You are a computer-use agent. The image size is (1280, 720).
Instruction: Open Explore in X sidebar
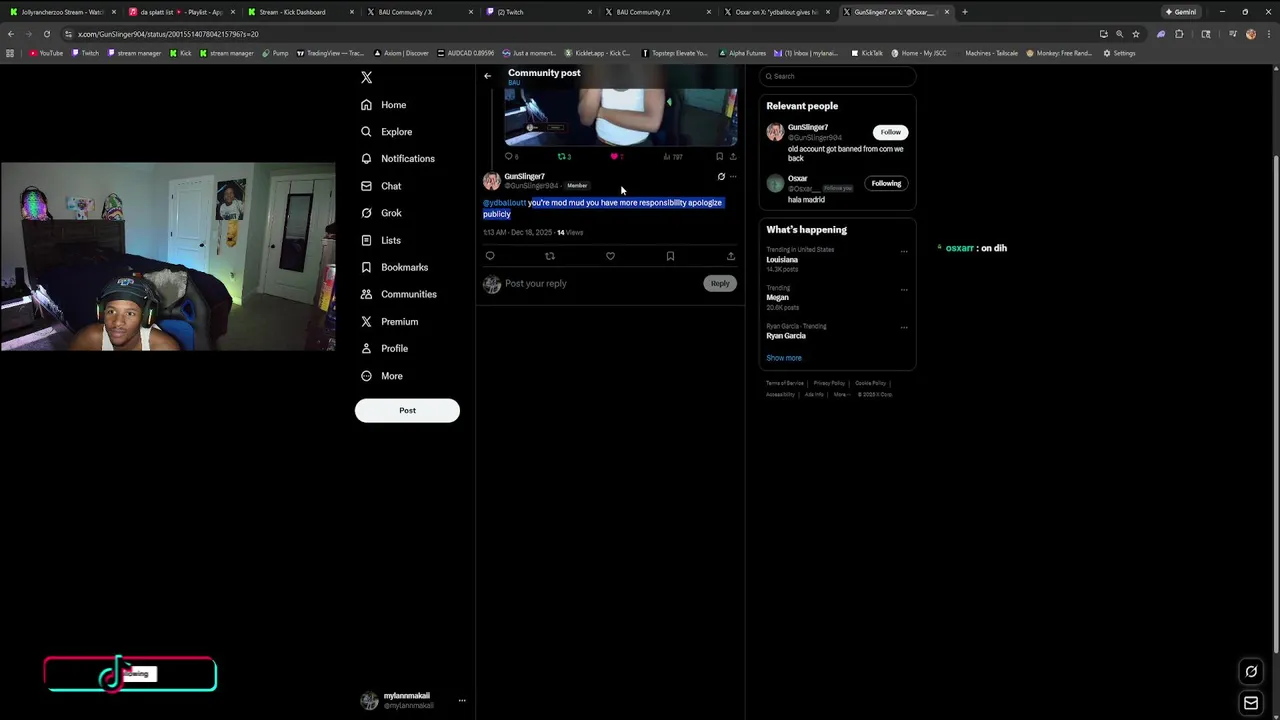386,132
